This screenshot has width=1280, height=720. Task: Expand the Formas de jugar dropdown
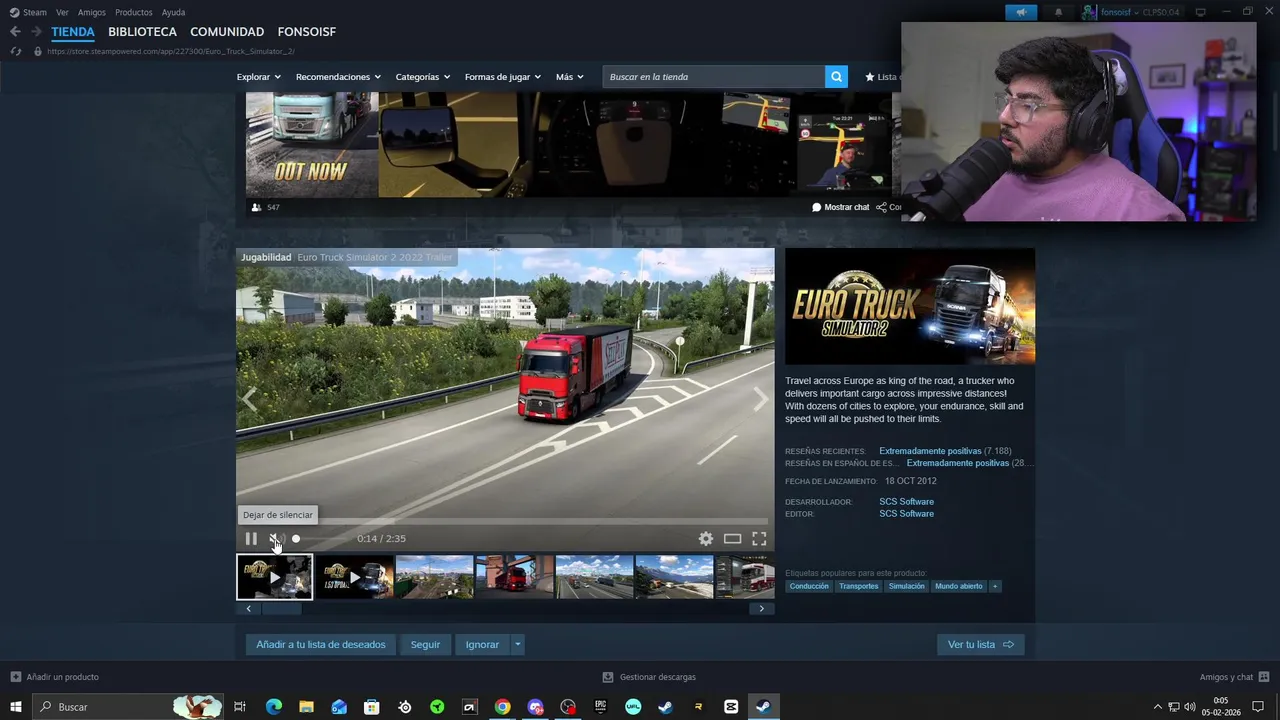tap(502, 77)
